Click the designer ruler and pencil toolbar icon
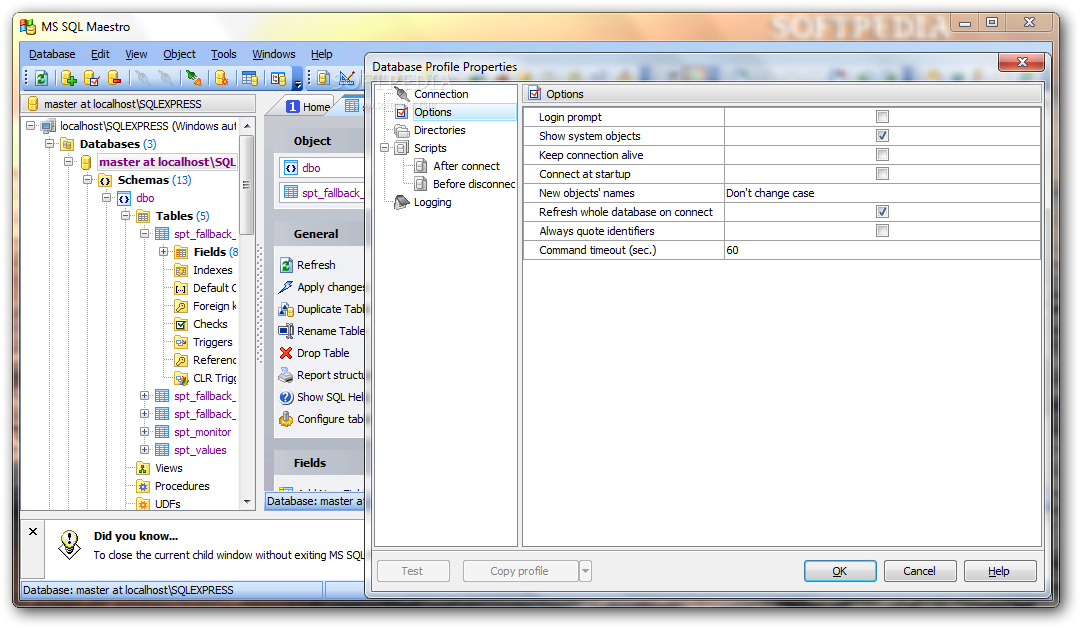The height and width of the screenshot is (628, 1080). pyautogui.click(x=347, y=78)
